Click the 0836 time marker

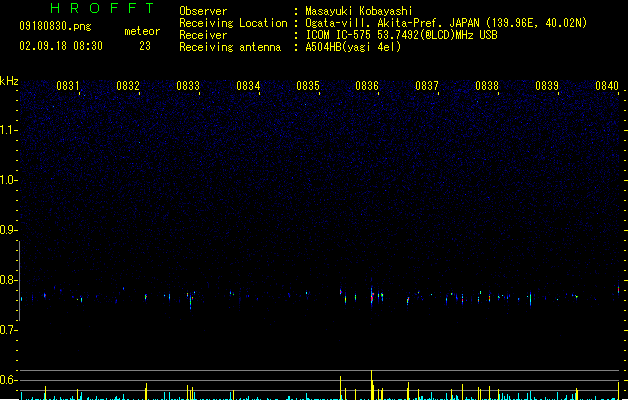tap(367, 85)
